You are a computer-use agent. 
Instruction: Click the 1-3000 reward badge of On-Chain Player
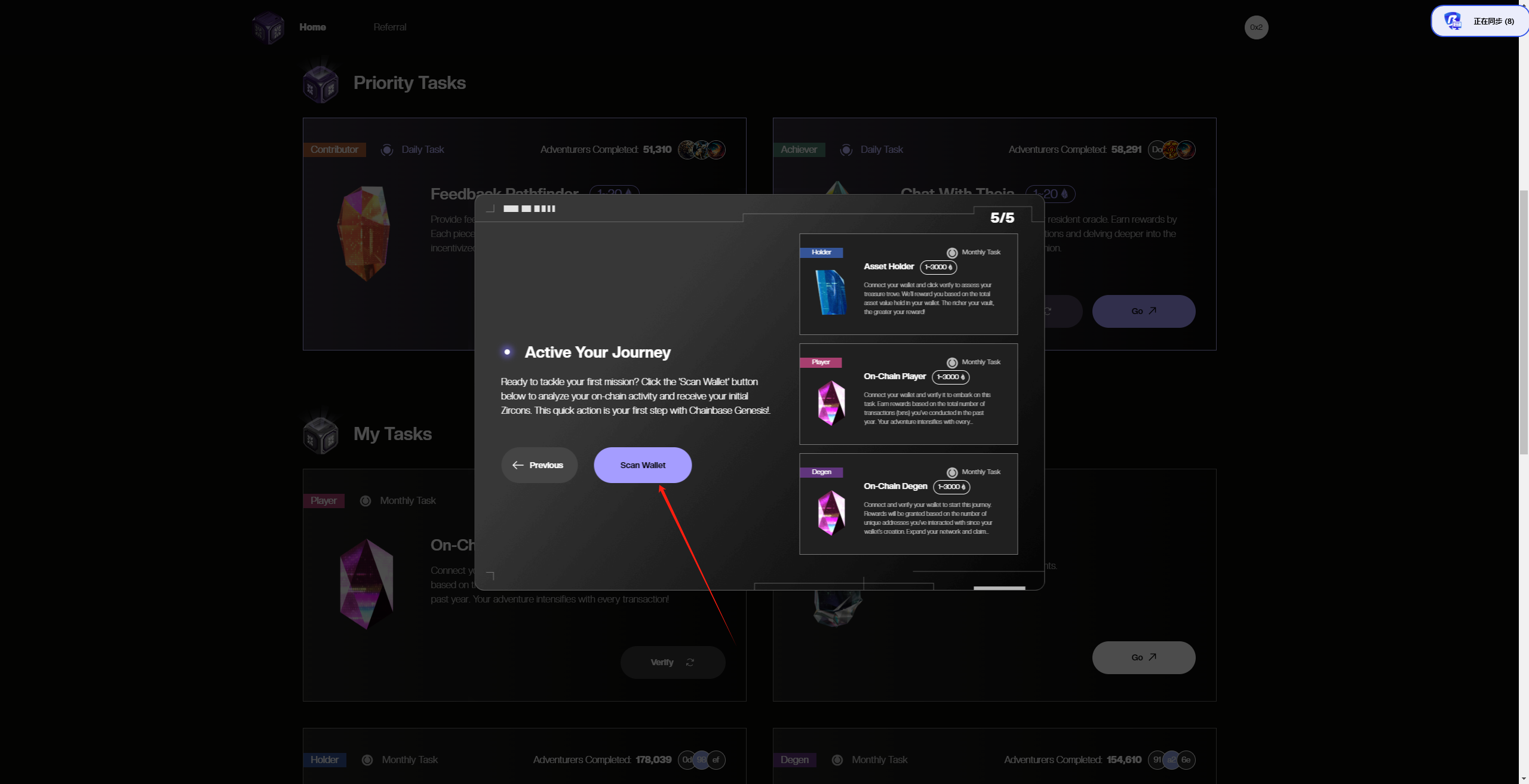950,377
